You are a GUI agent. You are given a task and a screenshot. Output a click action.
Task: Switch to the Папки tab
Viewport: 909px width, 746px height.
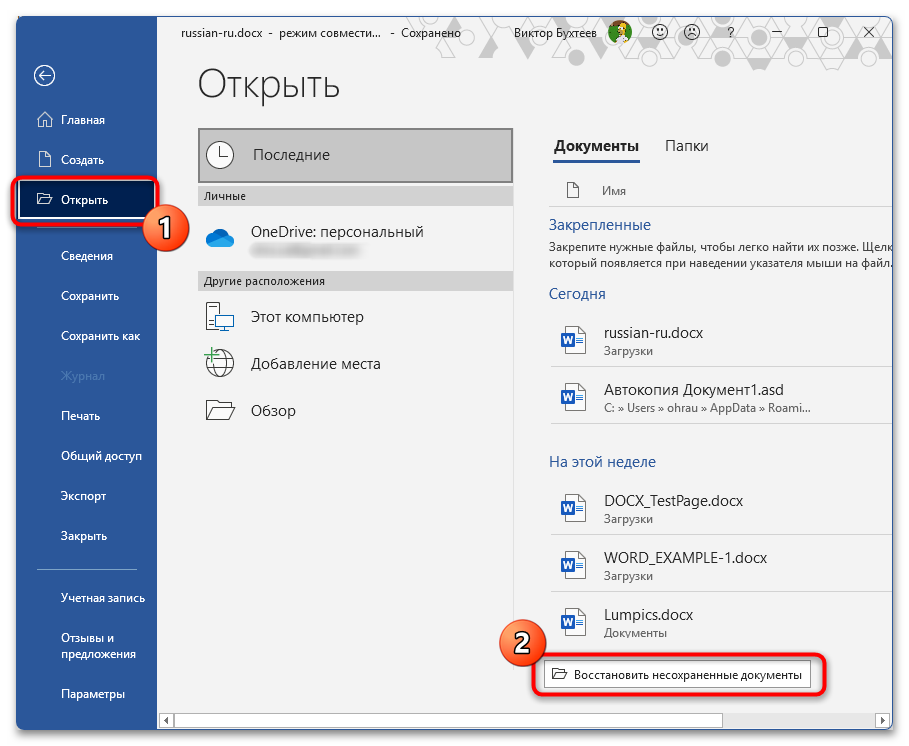click(x=686, y=146)
